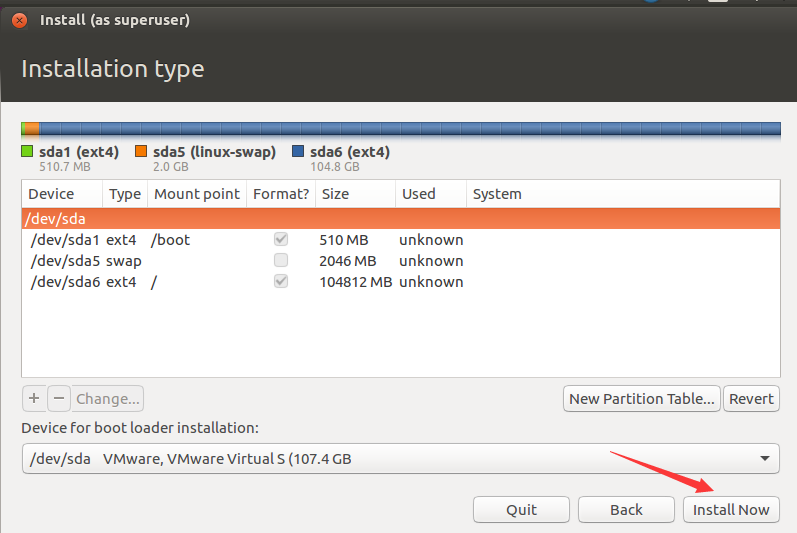
Task: Click the Device column header
Action: pyautogui.click(x=62, y=194)
